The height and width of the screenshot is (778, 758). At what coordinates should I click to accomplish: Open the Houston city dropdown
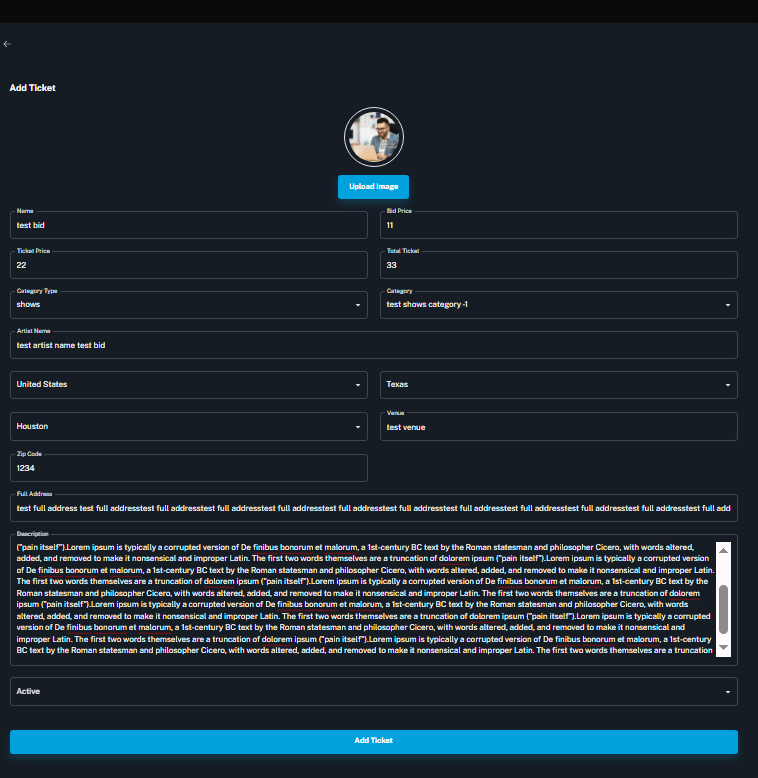[189, 426]
